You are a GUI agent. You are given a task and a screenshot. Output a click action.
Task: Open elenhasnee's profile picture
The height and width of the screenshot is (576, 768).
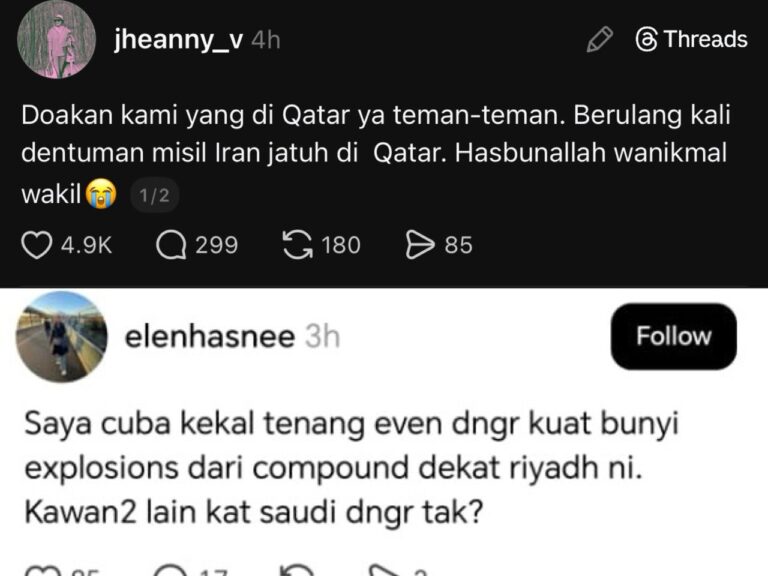pyautogui.click(x=56, y=336)
